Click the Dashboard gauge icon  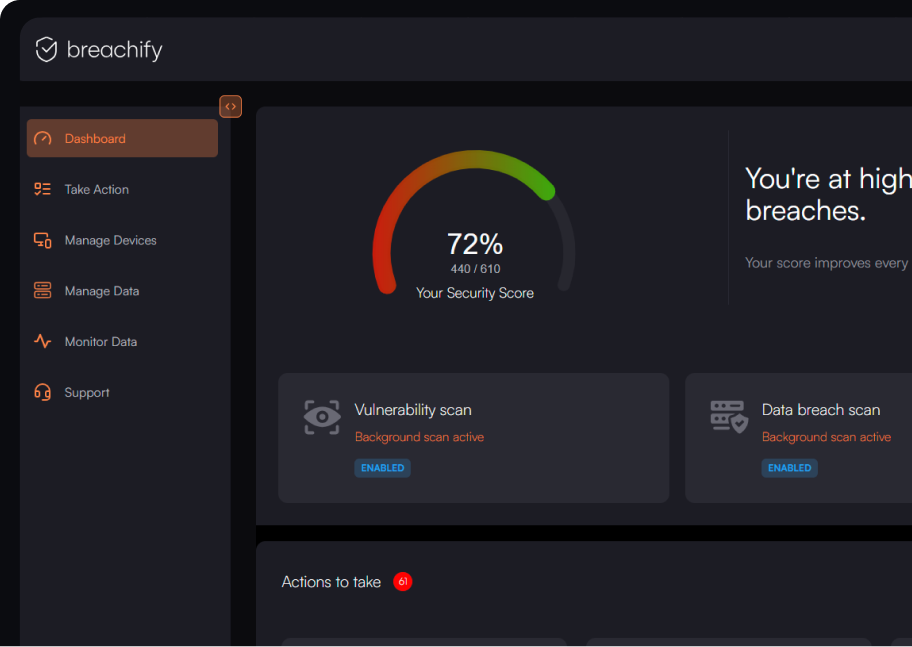pyautogui.click(x=42, y=138)
